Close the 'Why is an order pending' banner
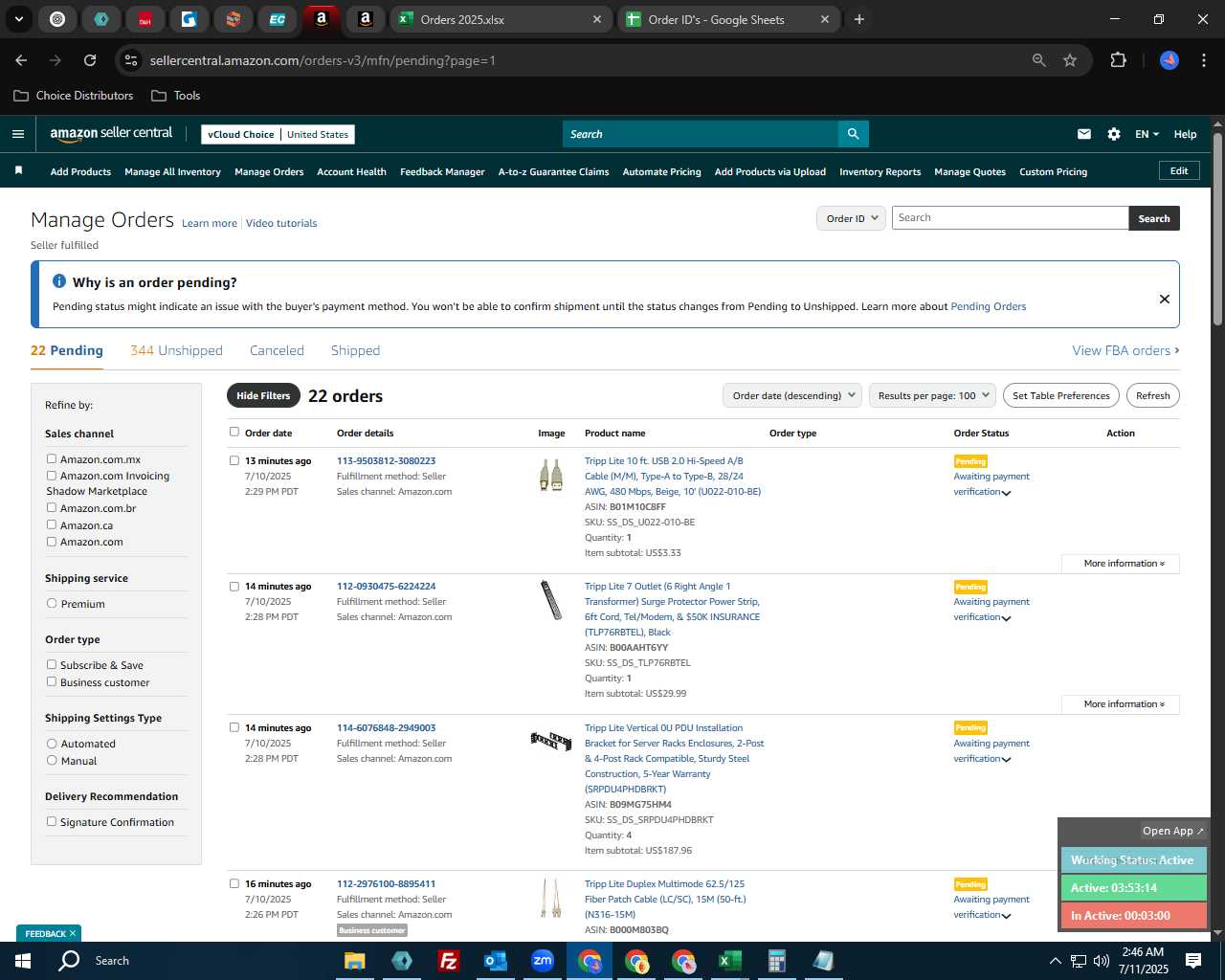Viewport: 1225px width, 980px height. (1165, 299)
